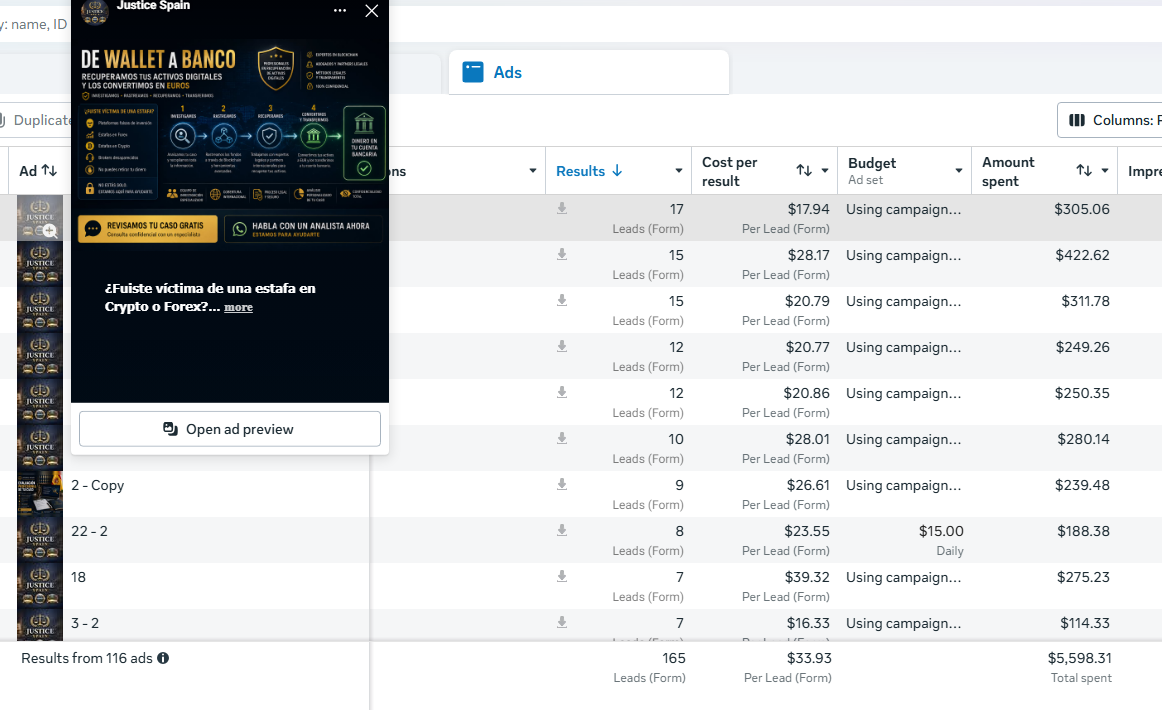Download leads for $20.79 cost row
This screenshot has height=710, width=1162.
562,300
